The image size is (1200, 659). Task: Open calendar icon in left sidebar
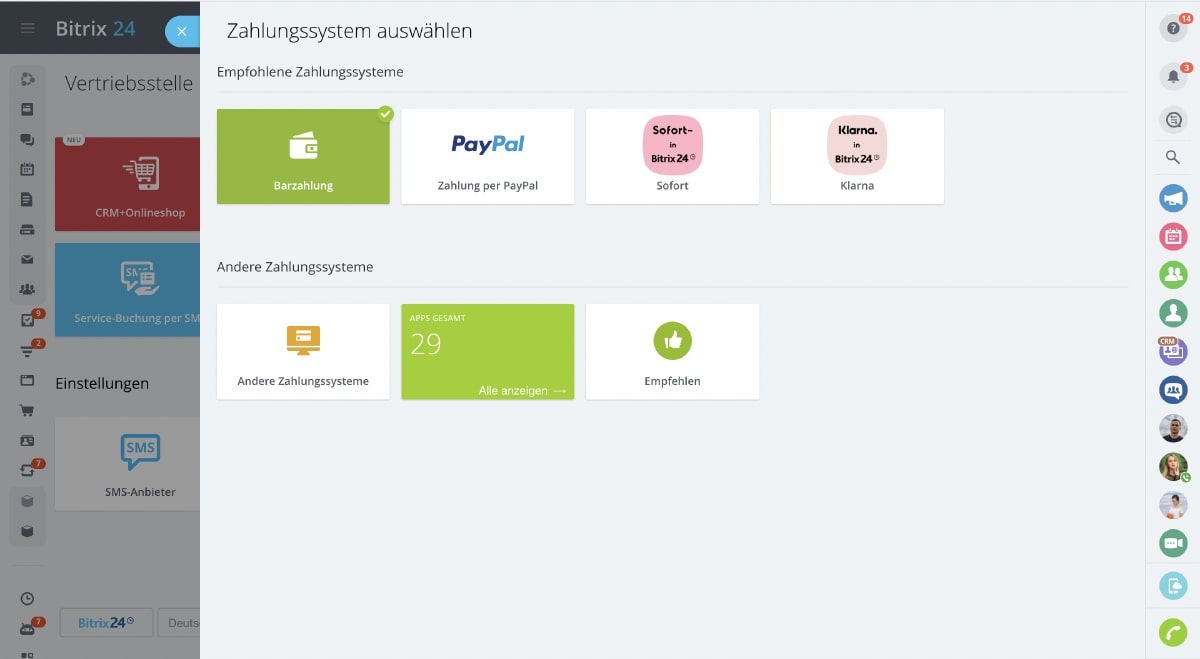tap(28, 169)
